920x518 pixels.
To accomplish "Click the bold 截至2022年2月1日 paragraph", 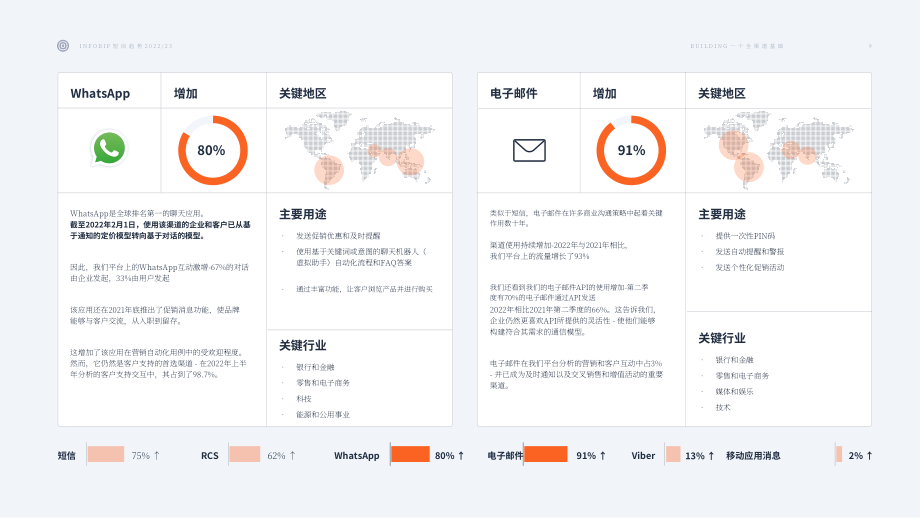I will (160, 230).
